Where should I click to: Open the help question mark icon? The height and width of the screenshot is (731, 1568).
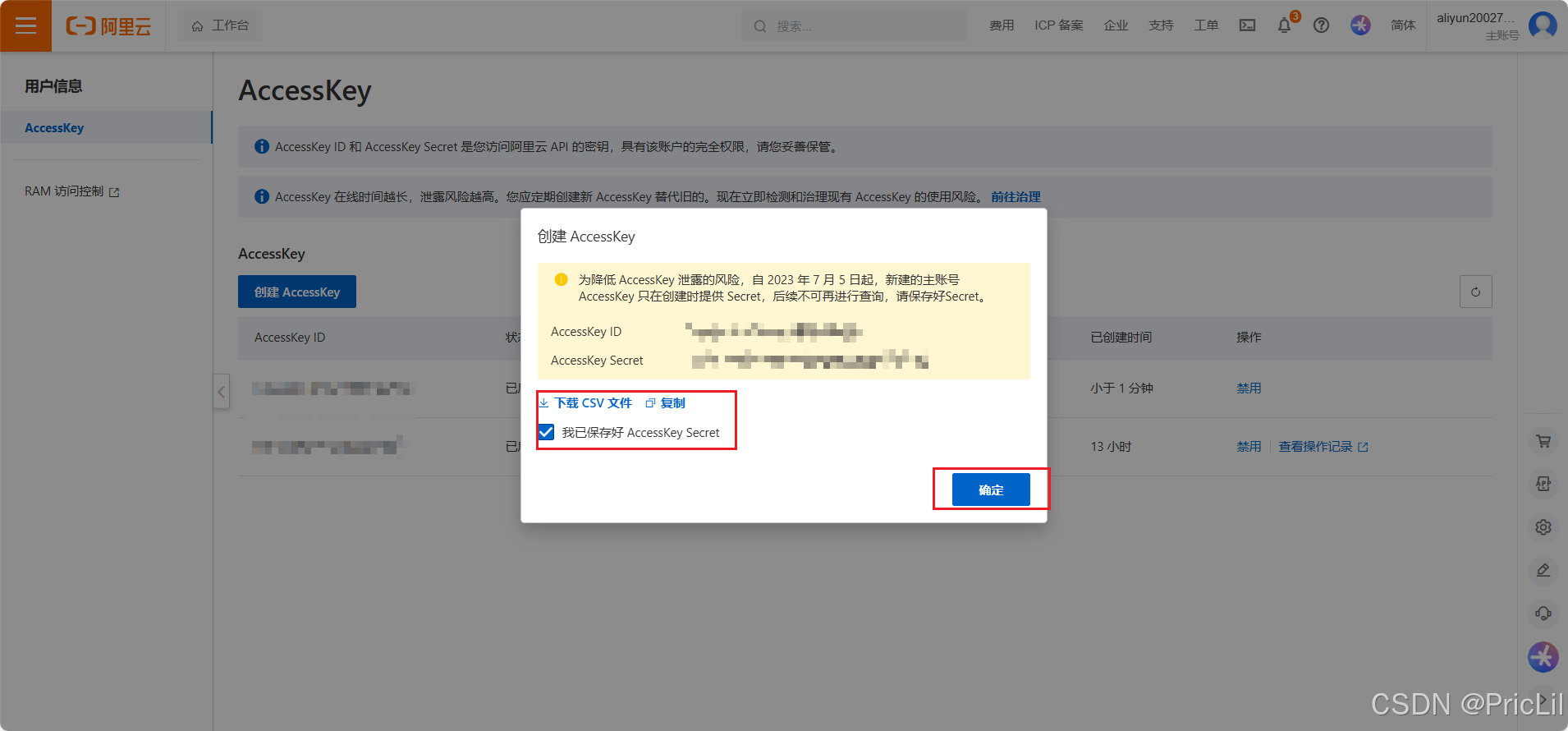[x=1321, y=25]
